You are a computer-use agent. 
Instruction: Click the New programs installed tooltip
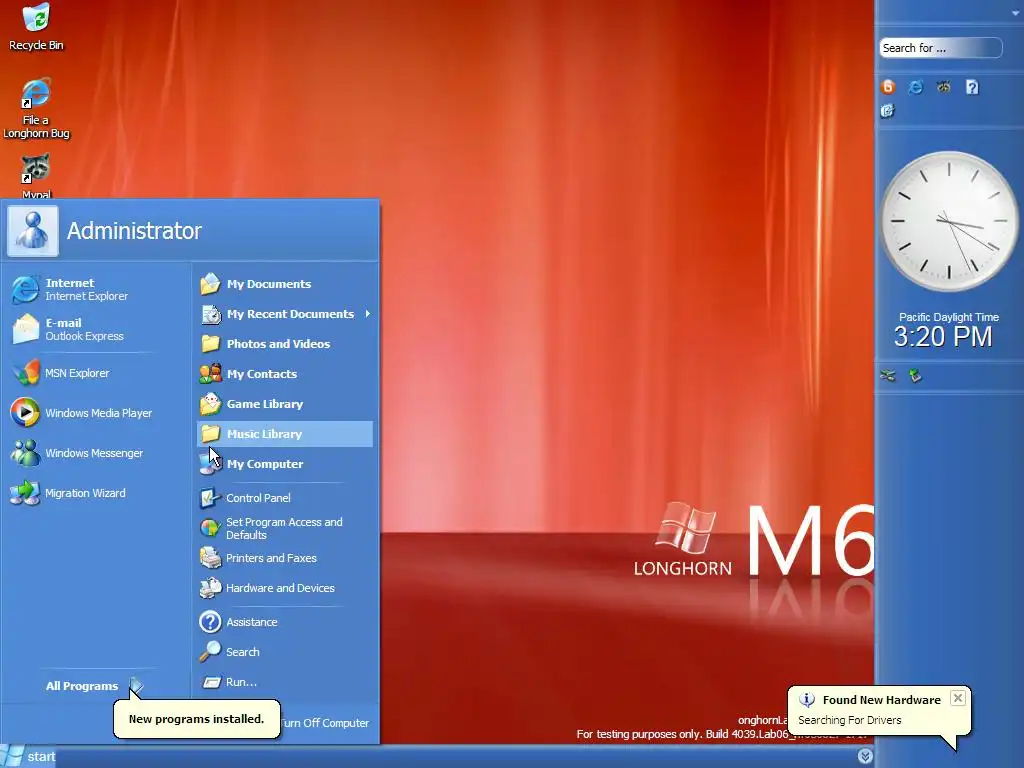pos(197,719)
